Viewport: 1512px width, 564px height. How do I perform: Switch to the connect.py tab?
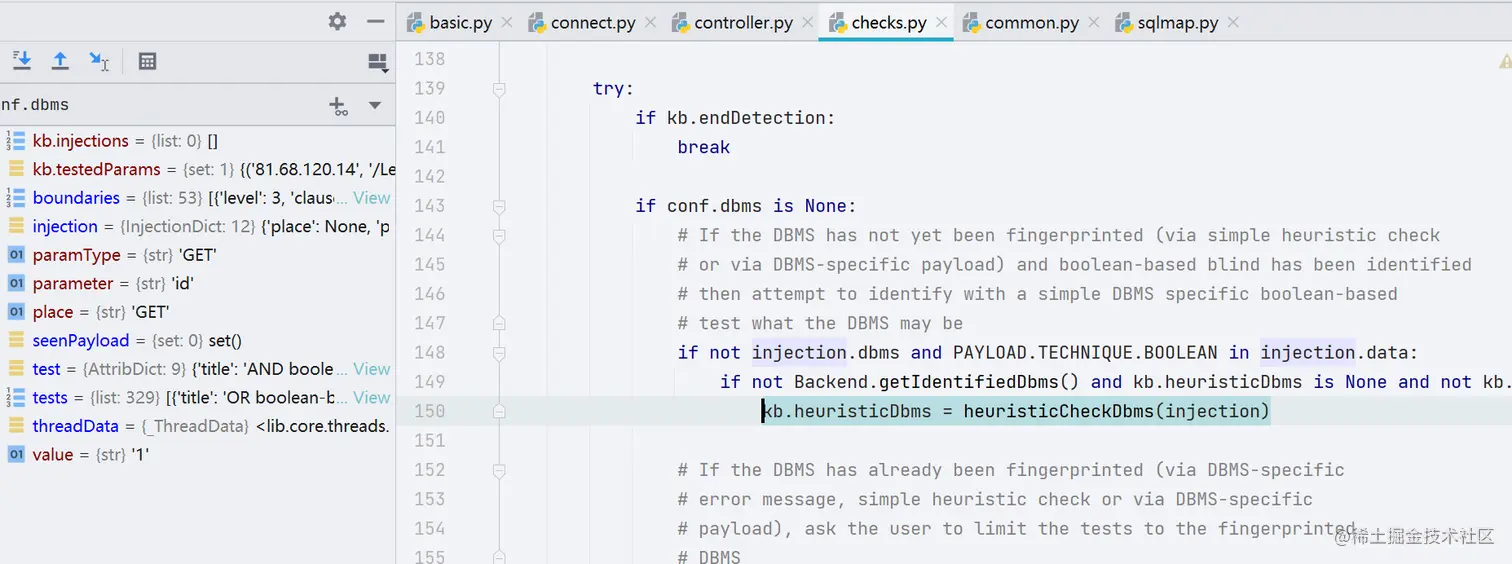(x=593, y=22)
